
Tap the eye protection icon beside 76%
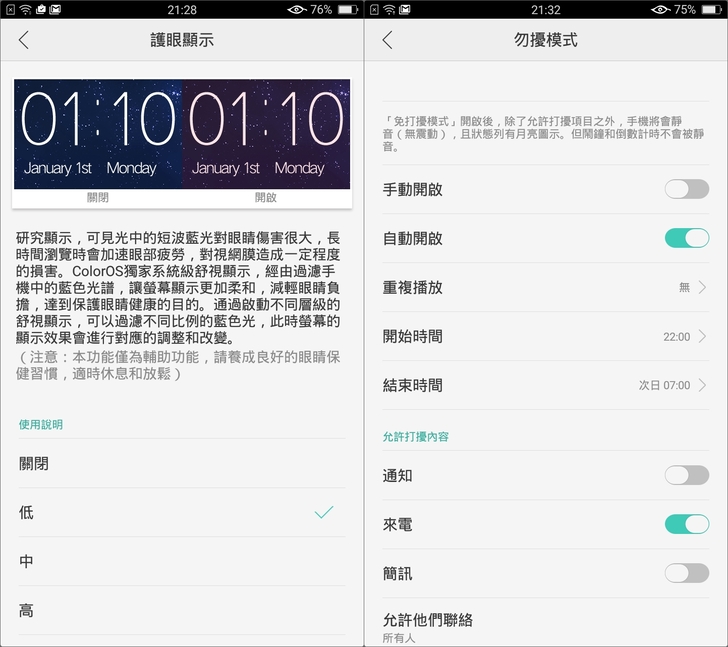coord(297,9)
